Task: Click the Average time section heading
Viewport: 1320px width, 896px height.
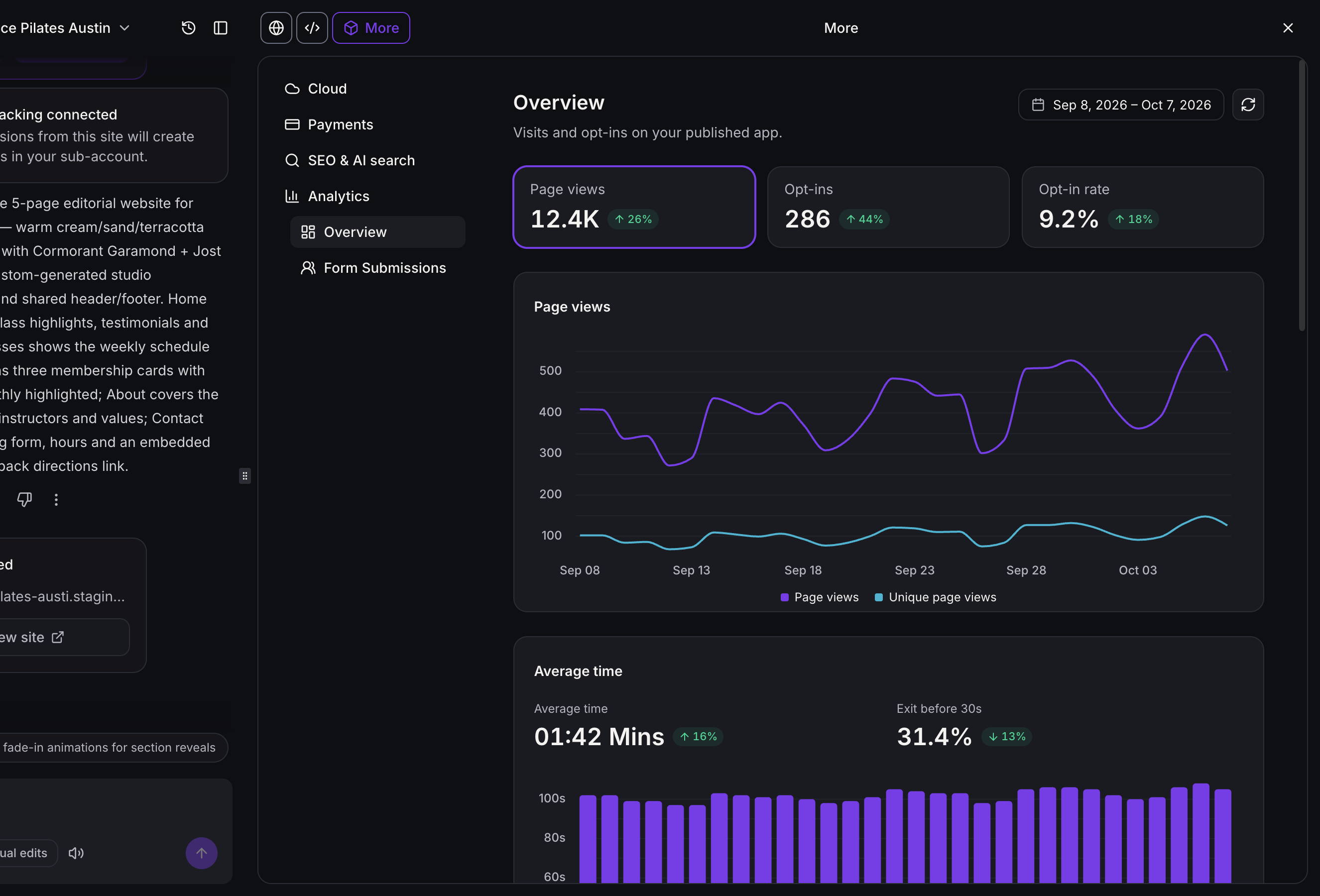Action: pos(578,671)
